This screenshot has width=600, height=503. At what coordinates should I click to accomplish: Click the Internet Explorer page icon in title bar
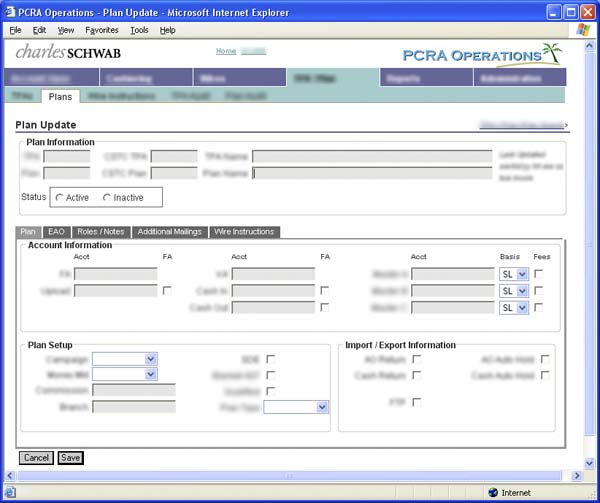click(10, 12)
